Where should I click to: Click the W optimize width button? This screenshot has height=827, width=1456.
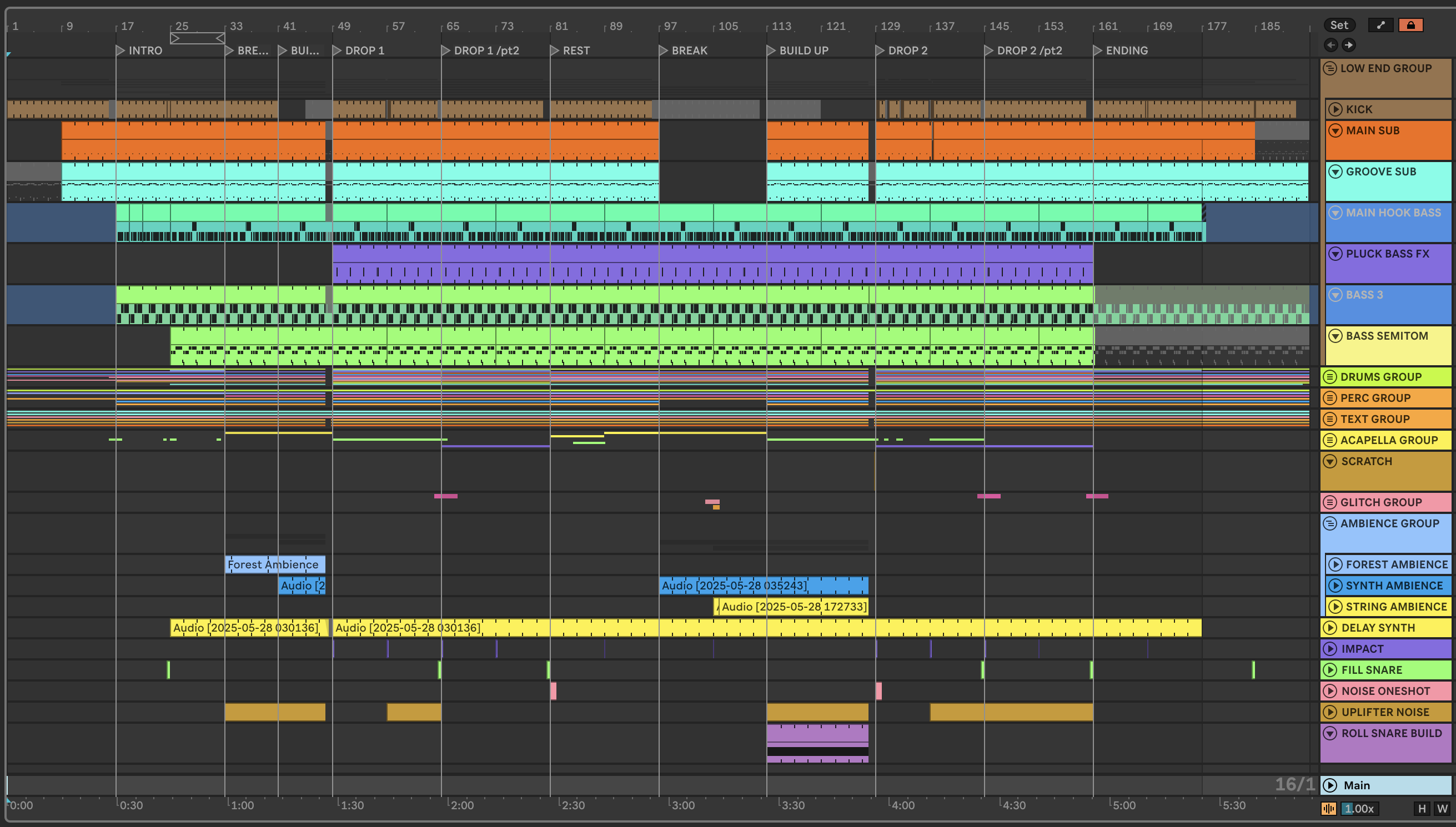coord(1442,808)
